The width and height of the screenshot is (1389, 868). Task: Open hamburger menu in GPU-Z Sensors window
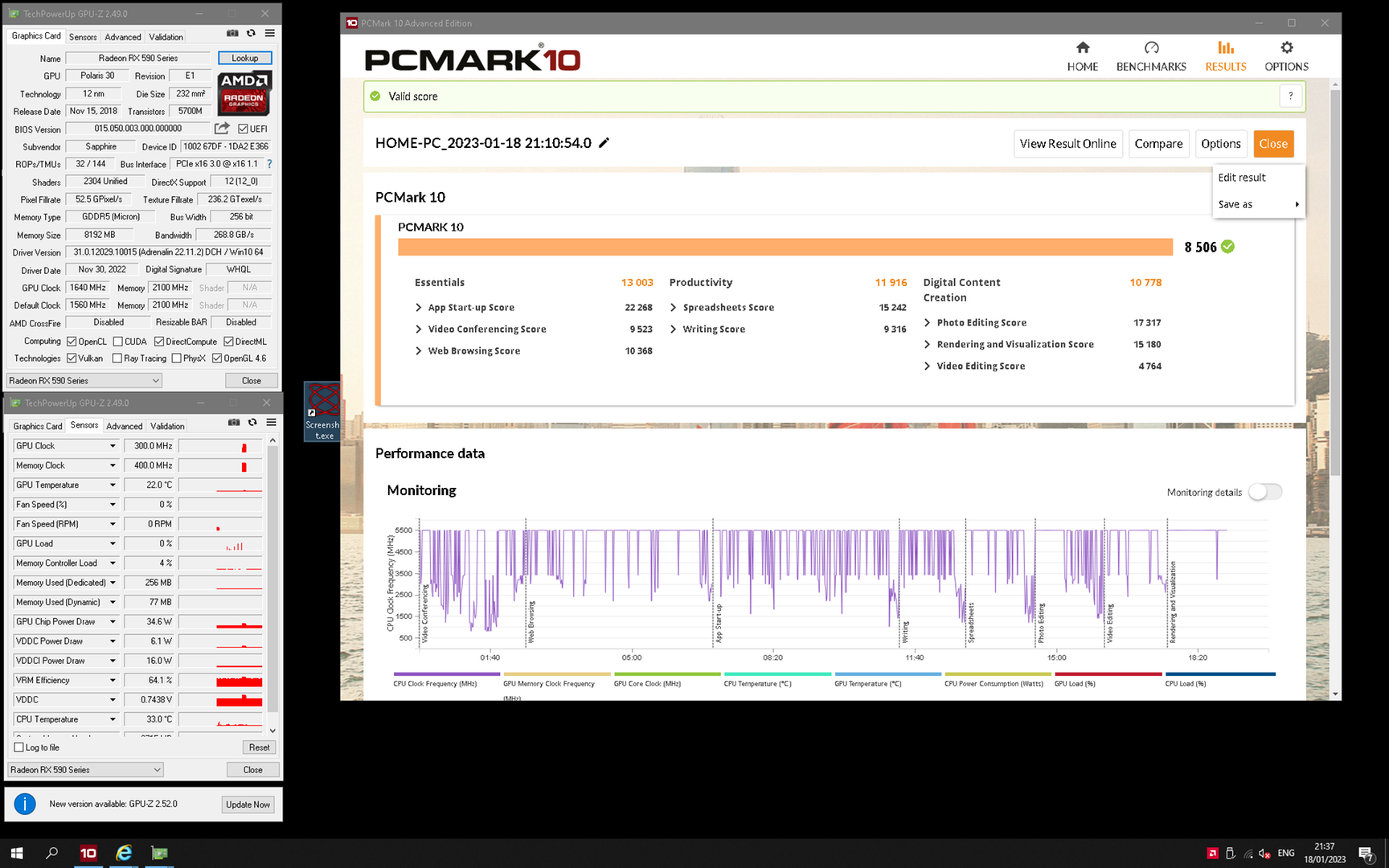[272, 422]
